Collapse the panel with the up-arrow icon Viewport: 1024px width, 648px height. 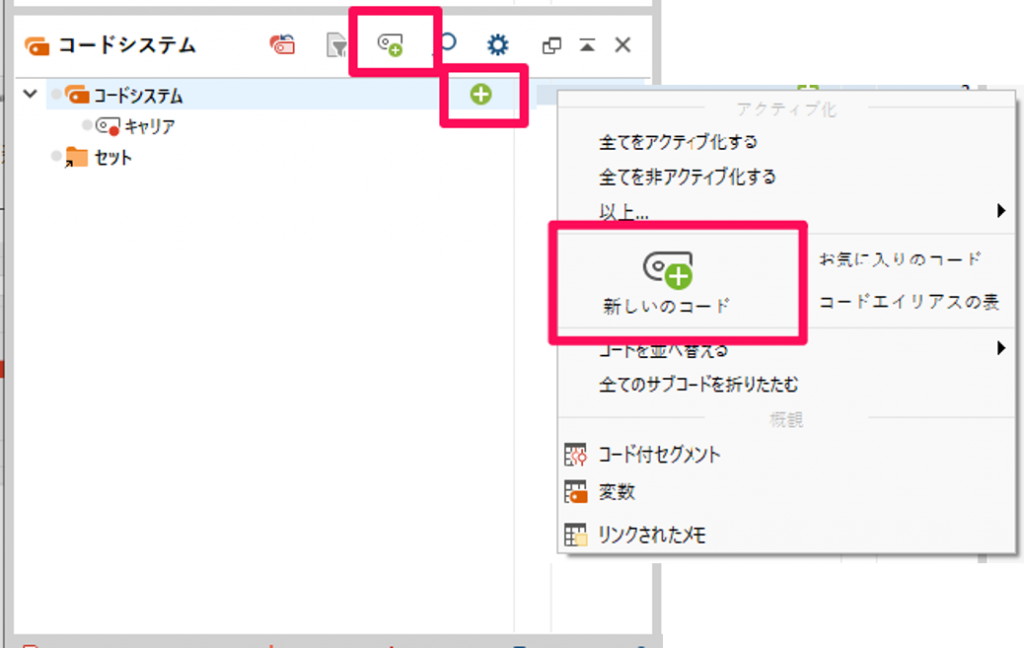pos(587,45)
